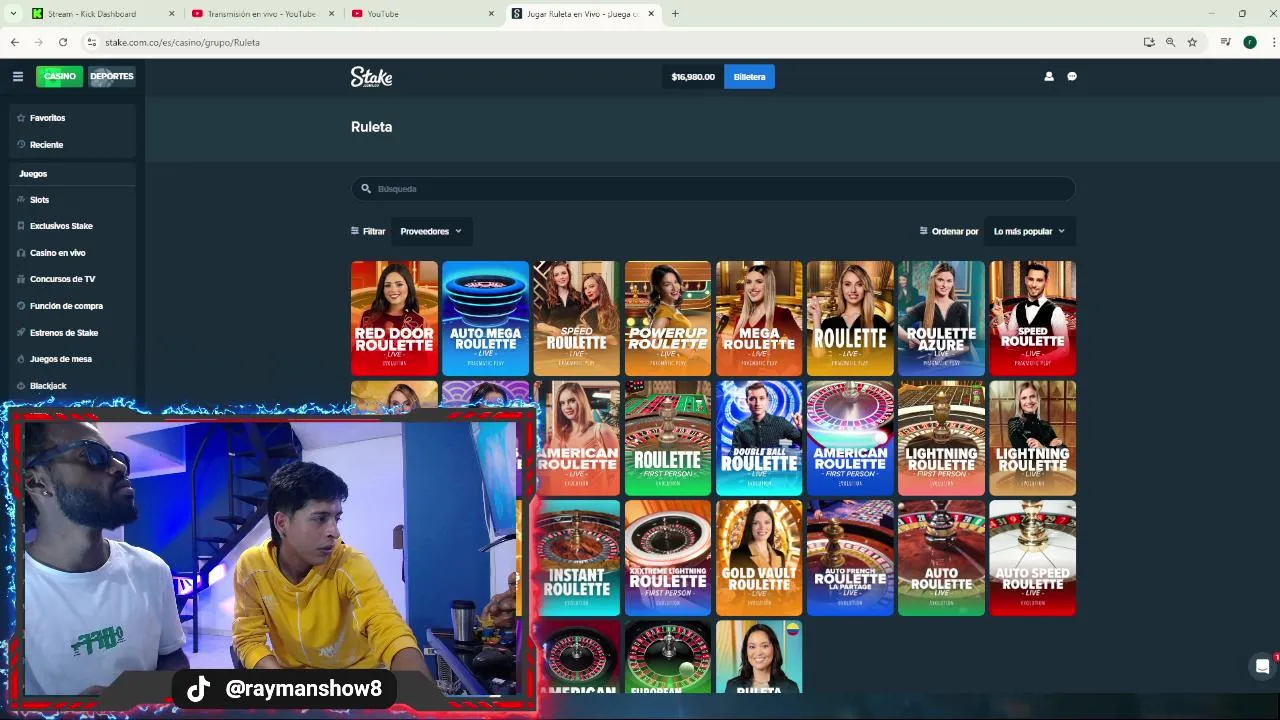Click the site information icon
The width and height of the screenshot is (1280, 720).
[91, 42]
